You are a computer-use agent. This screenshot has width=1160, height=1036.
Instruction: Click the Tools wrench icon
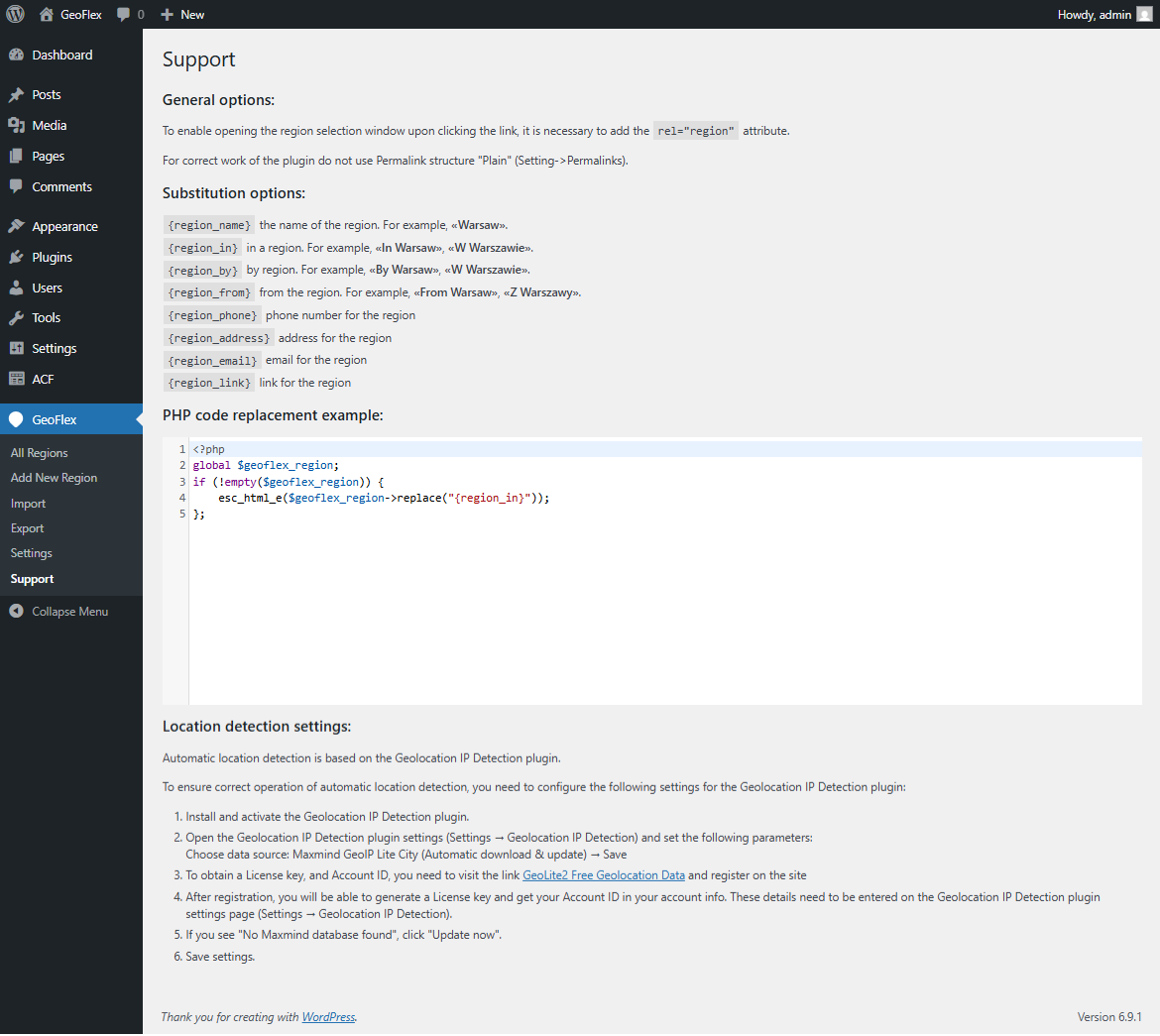(16, 318)
